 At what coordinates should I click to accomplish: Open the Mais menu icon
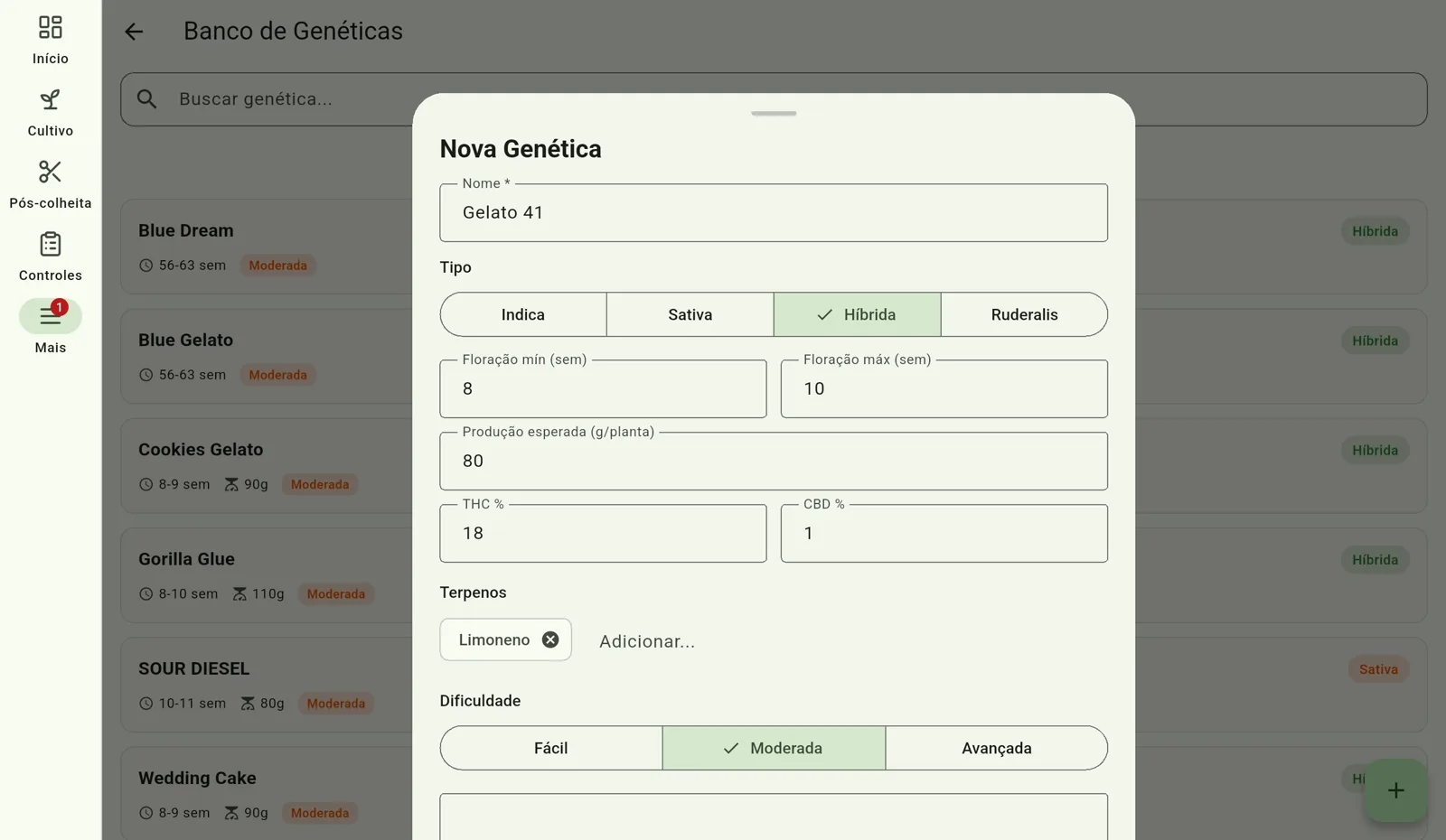tap(51, 316)
